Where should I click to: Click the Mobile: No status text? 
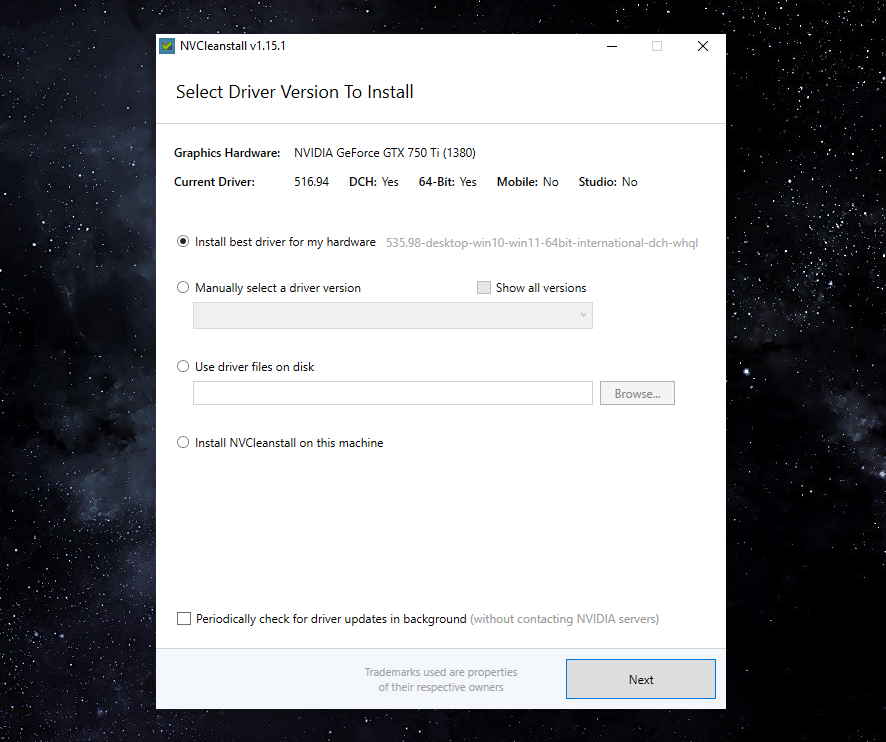tap(528, 182)
